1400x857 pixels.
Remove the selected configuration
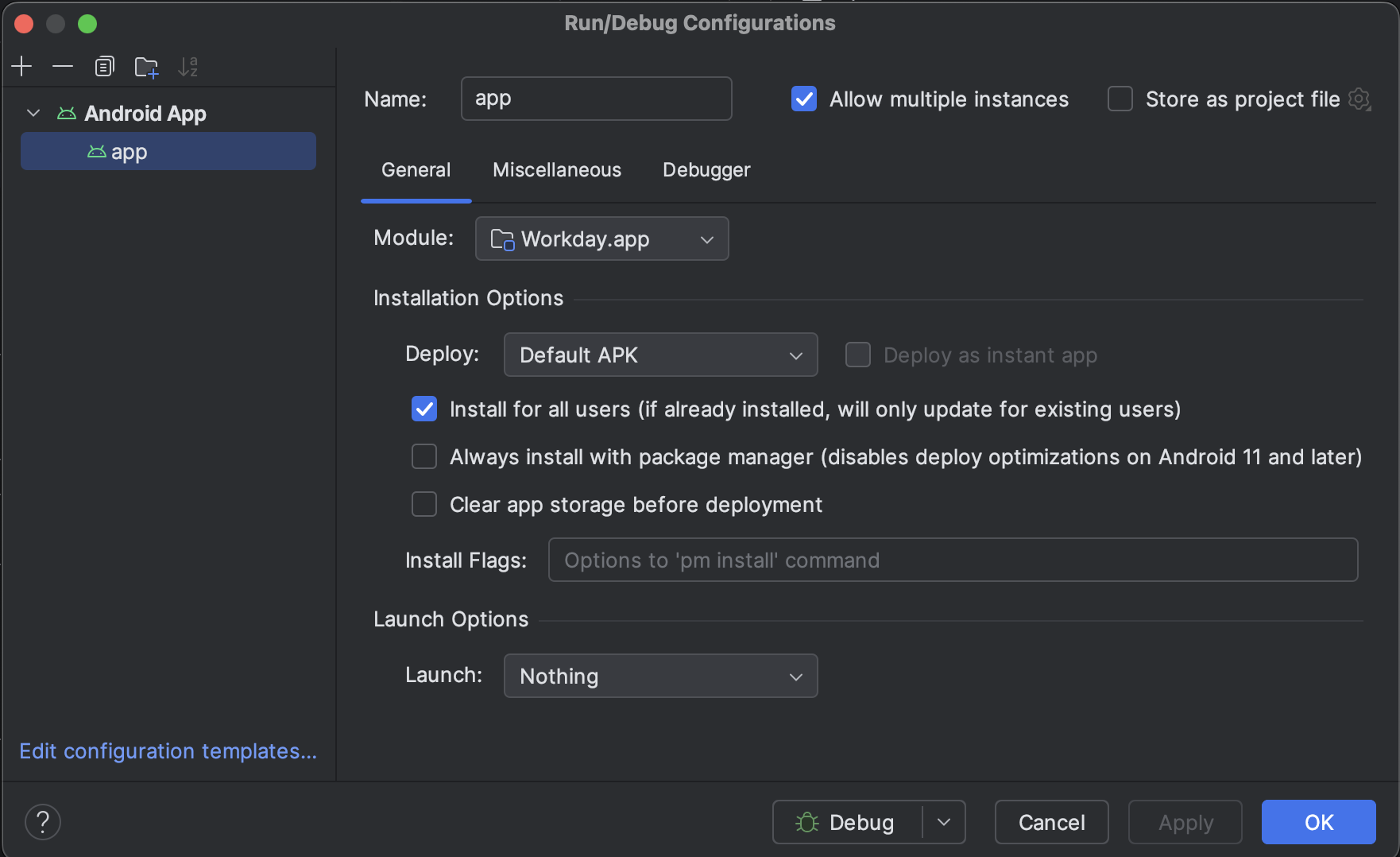(63, 67)
